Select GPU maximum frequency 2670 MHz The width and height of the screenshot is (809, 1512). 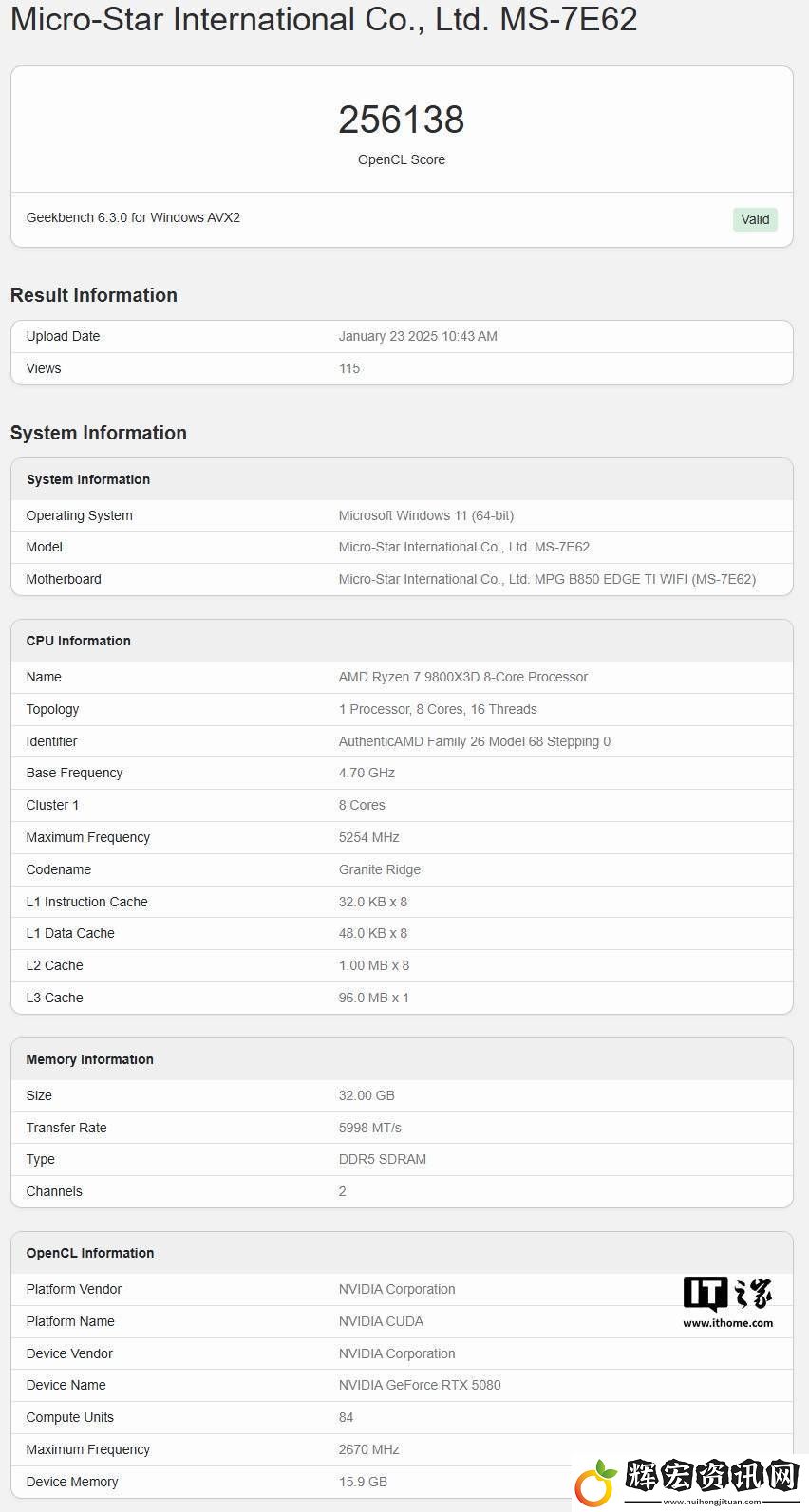(x=369, y=1449)
